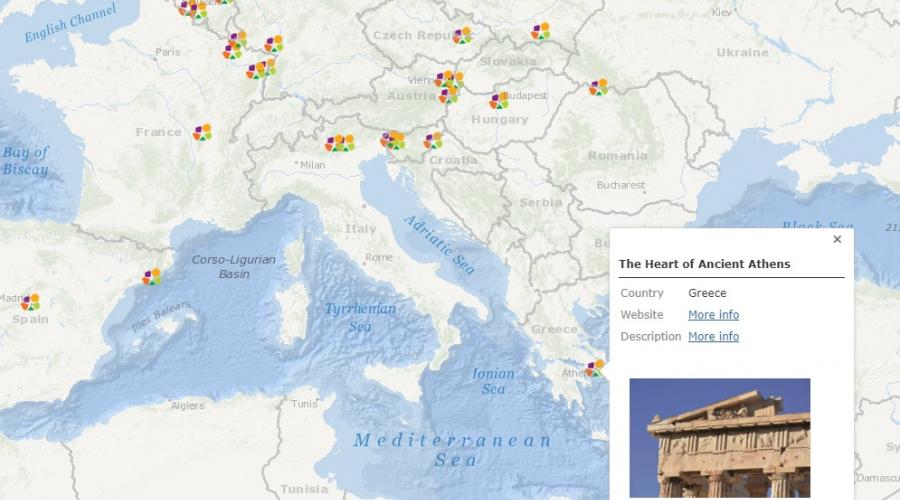900x500 pixels.
Task: Open the marker in central France
Action: pos(202,132)
